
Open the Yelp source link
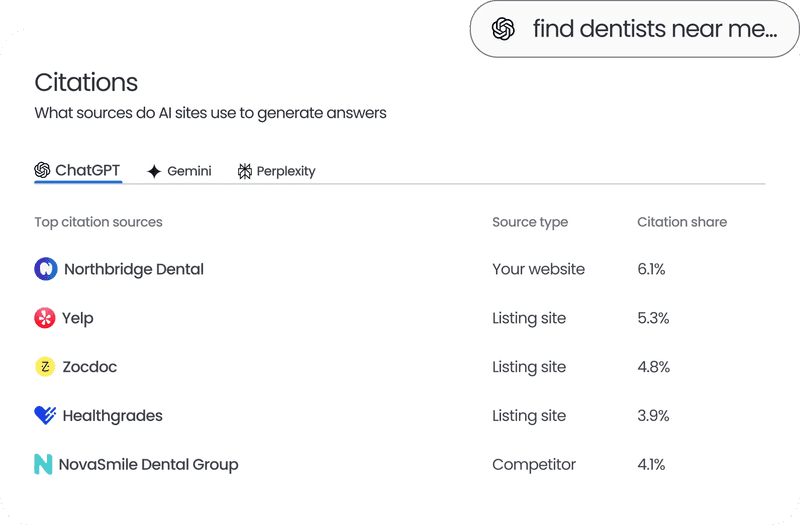click(x=78, y=318)
